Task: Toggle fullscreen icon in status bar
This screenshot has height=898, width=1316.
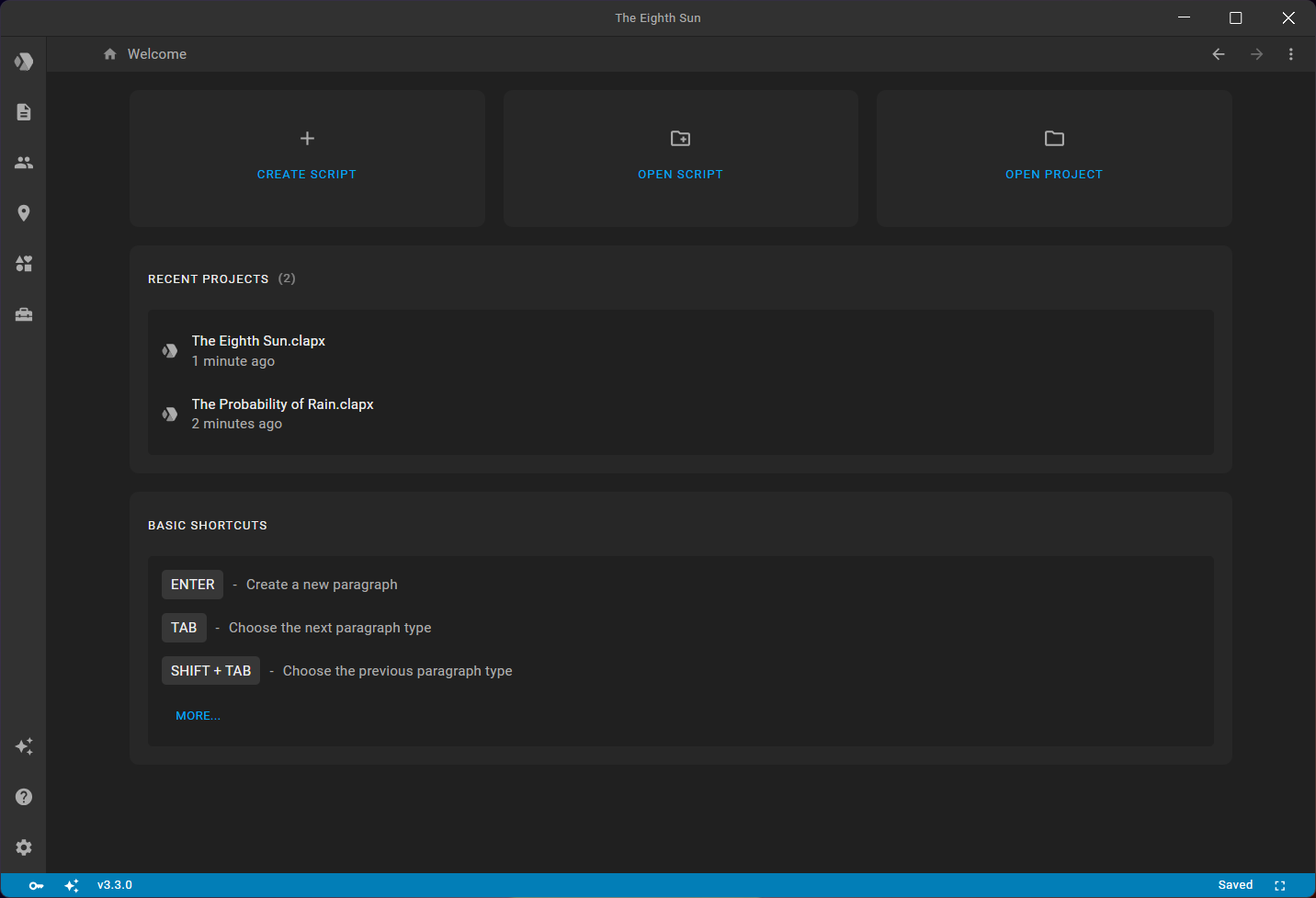Action: tap(1280, 886)
